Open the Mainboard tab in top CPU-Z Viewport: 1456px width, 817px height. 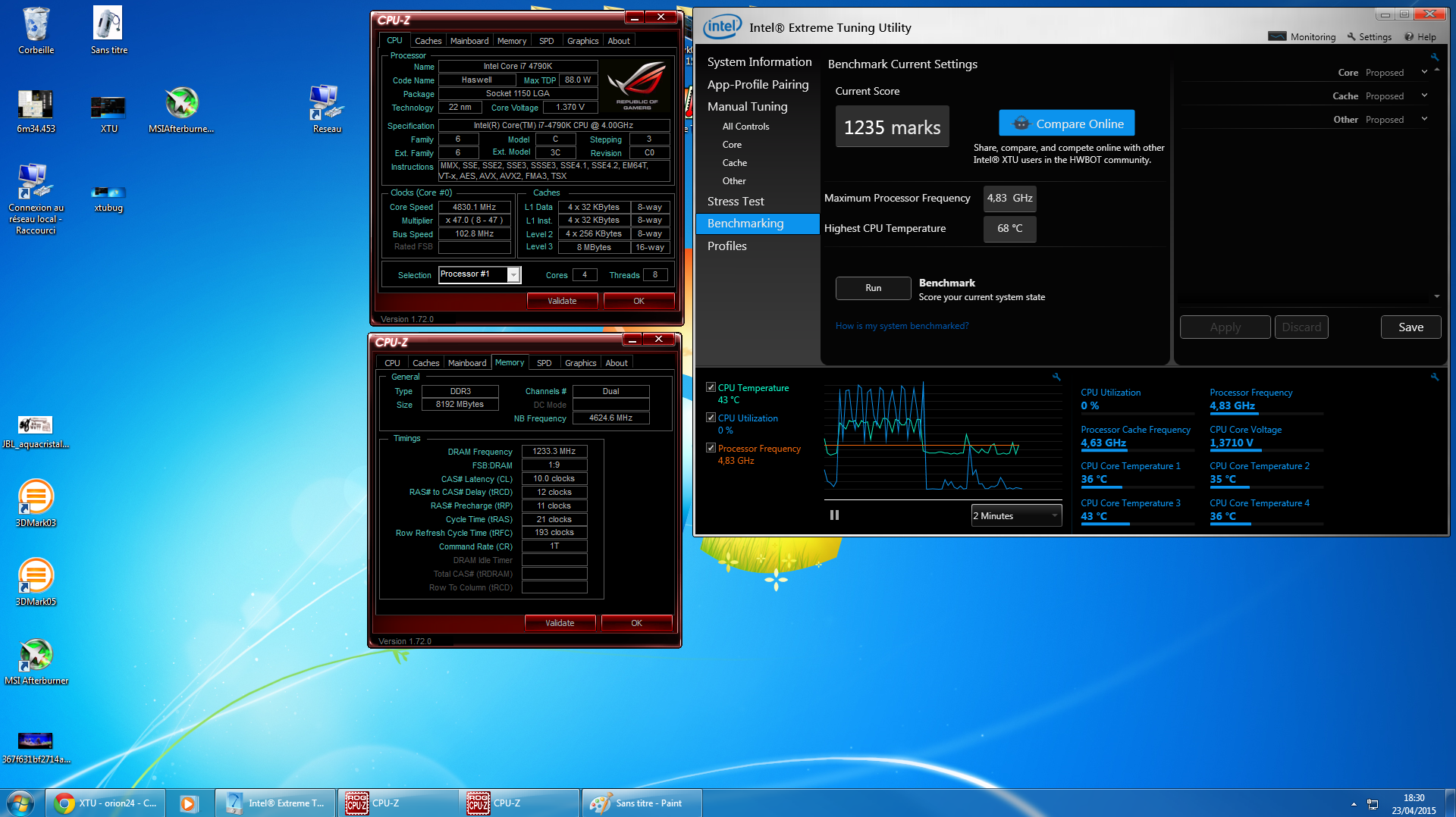pos(469,41)
